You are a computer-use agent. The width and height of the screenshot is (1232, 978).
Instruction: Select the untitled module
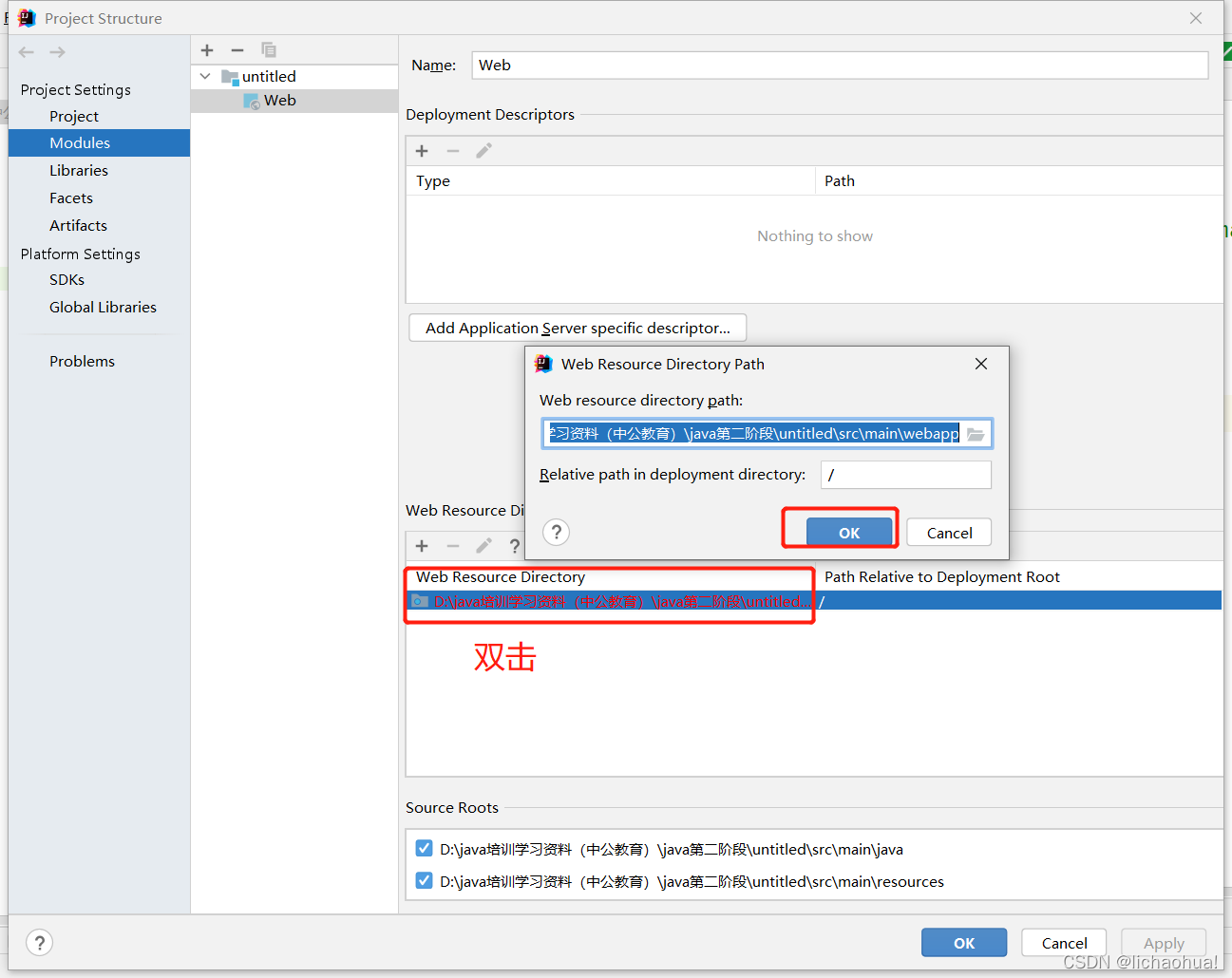269,76
